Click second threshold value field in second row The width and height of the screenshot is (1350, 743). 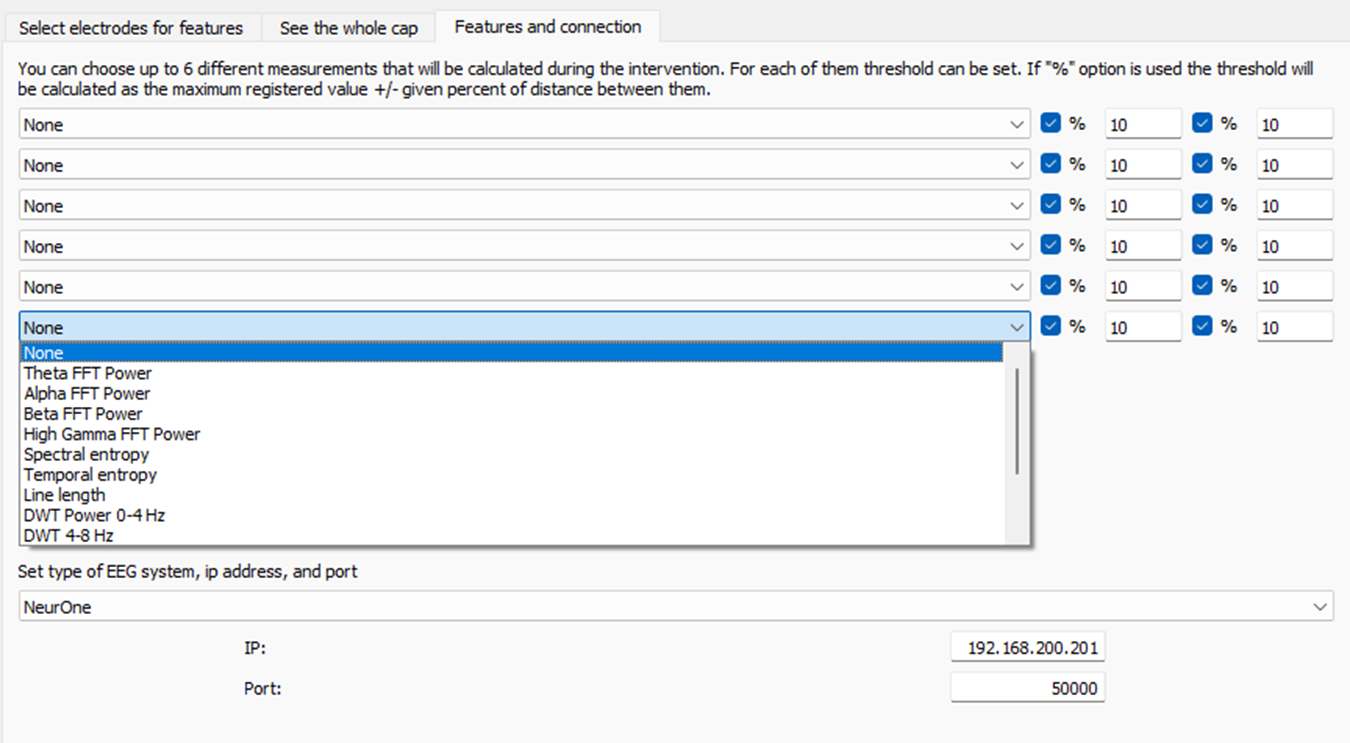1294,165
